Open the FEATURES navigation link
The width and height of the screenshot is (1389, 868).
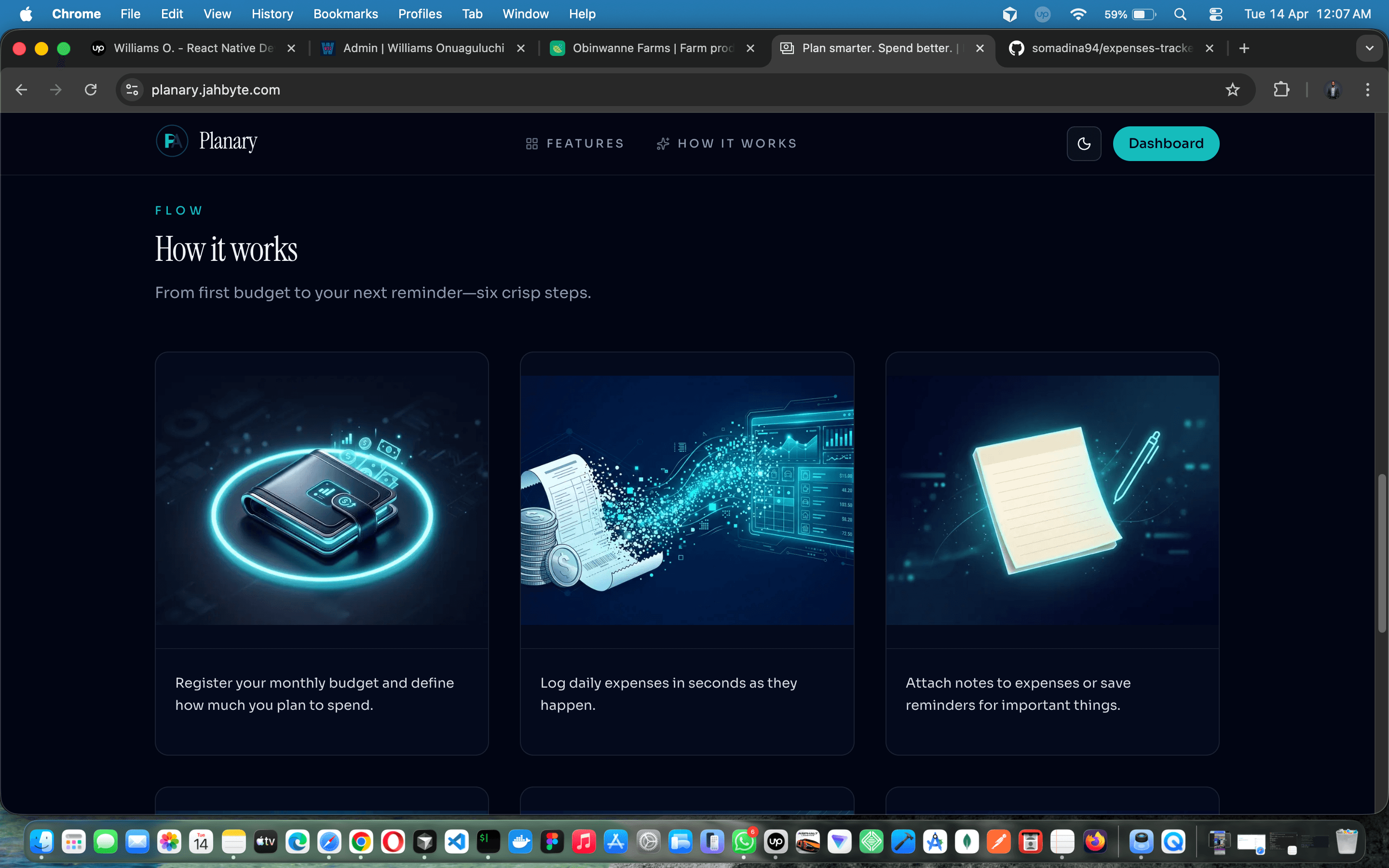point(575,144)
